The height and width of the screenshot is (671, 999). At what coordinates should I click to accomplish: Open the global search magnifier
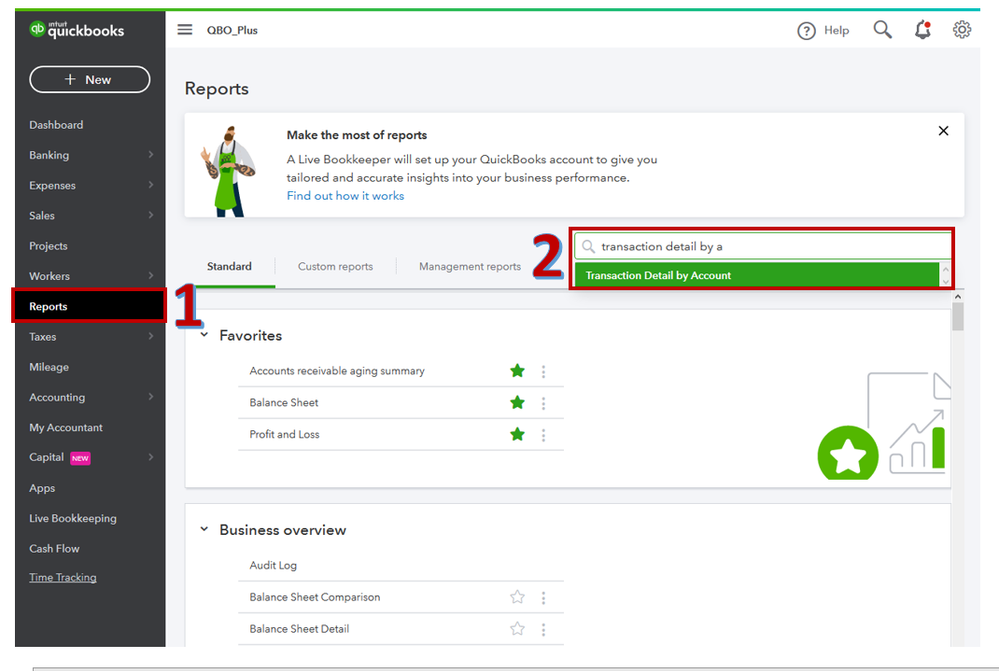(882, 29)
